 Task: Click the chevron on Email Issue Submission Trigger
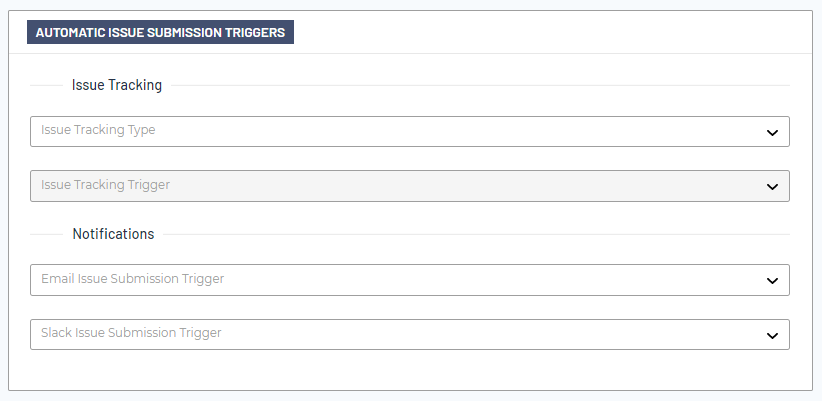pyautogui.click(x=771, y=281)
